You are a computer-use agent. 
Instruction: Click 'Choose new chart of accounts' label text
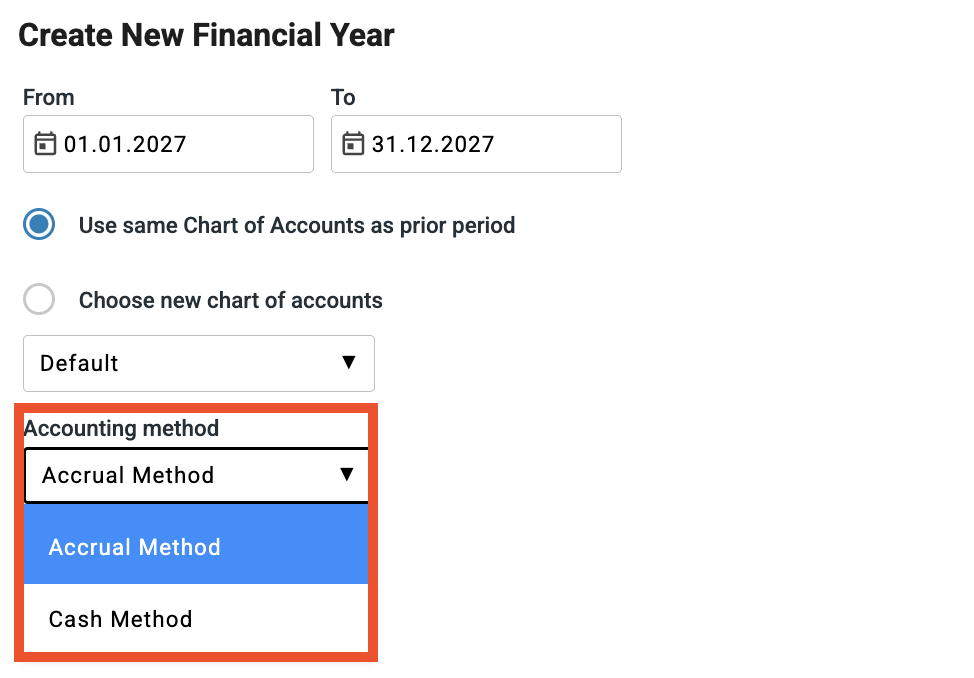pyautogui.click(x=231, y=300)
